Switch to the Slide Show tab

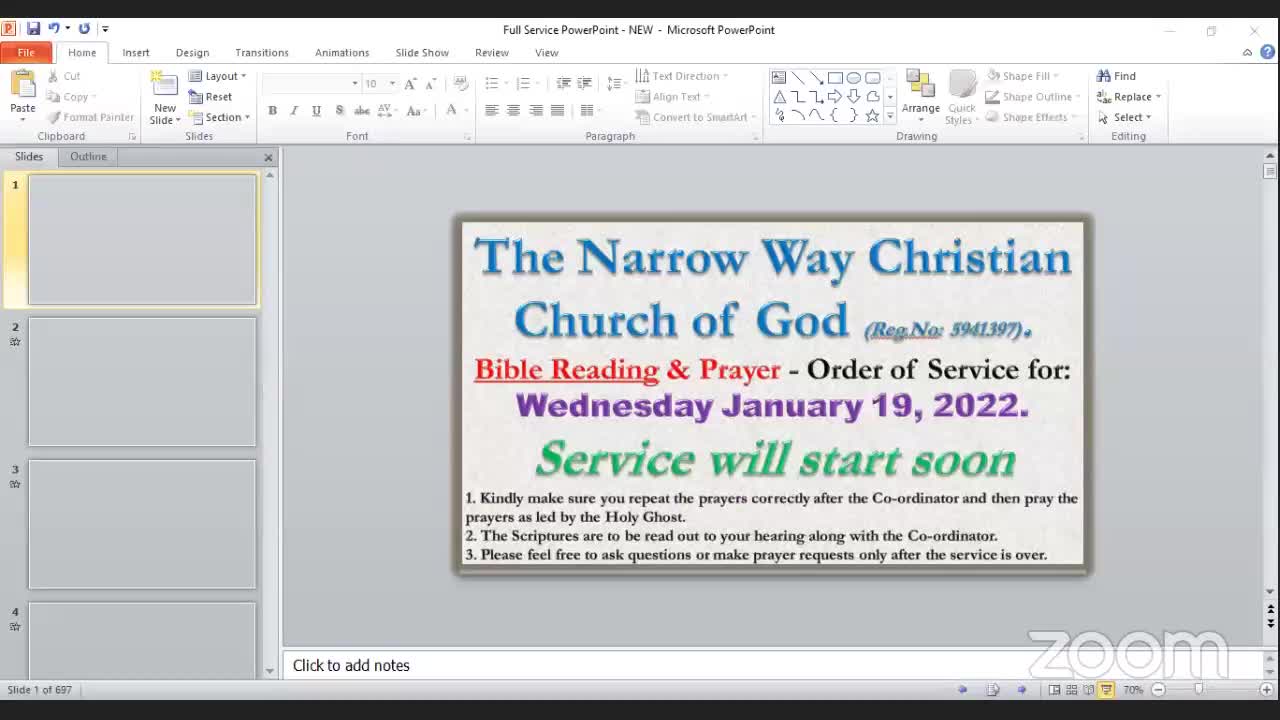(x=422, y=53)
